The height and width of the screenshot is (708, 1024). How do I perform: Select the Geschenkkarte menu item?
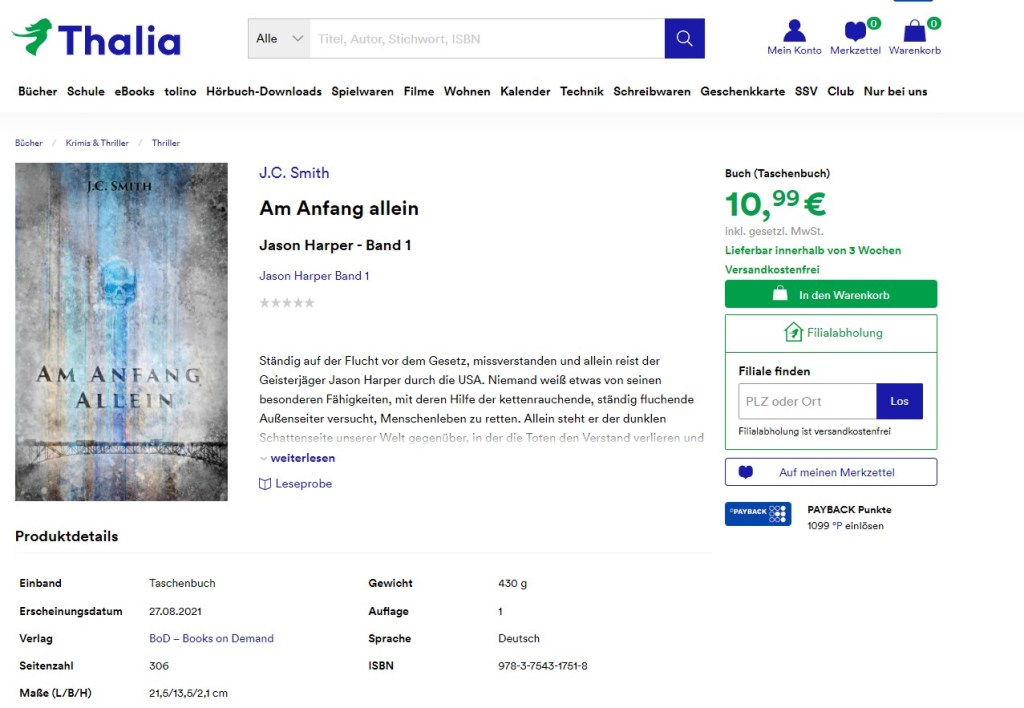click(742, 91)
